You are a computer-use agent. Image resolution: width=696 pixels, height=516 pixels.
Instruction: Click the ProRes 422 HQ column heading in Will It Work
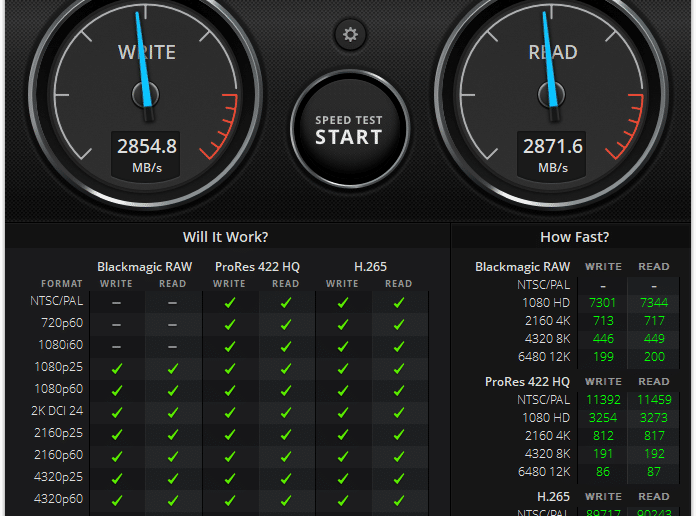pos(257,266)
